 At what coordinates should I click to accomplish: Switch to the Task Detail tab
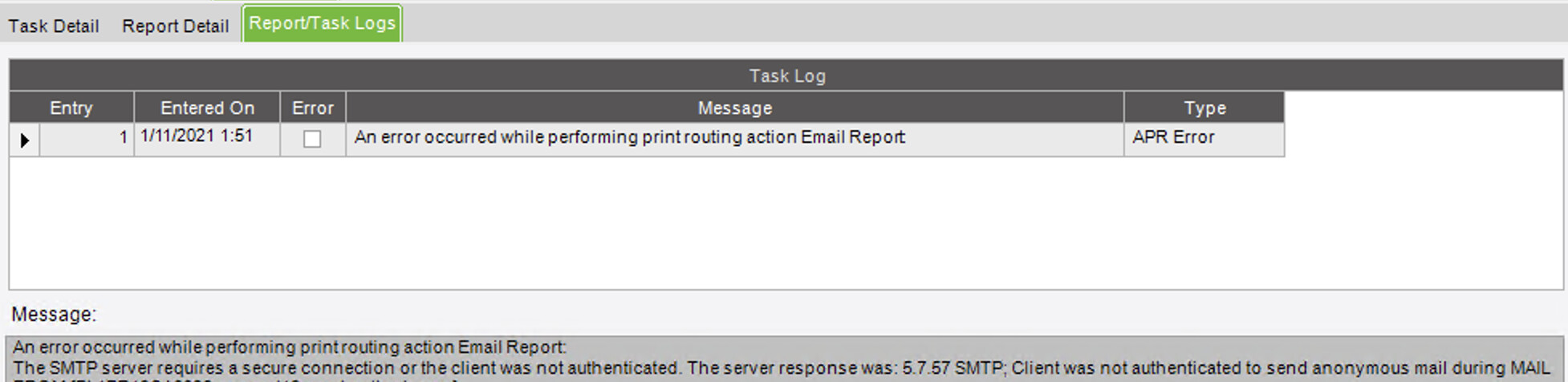[54, 26]
